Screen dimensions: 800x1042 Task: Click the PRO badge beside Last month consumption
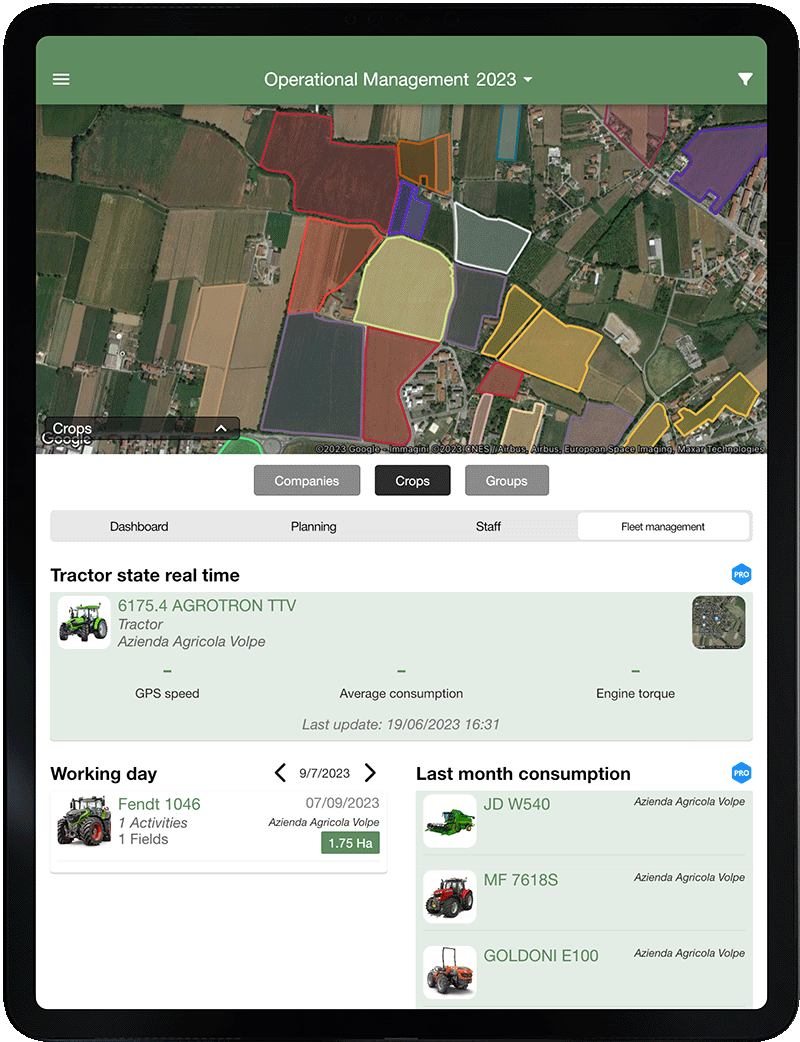click(x=742, y=773)
